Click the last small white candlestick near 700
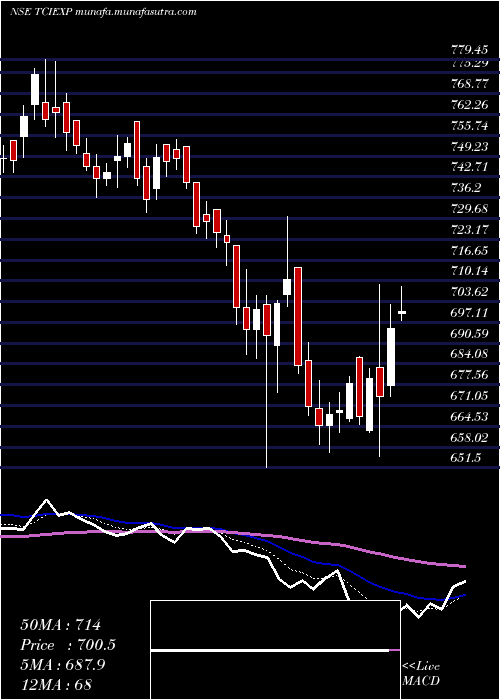The image size is (500, 700). pyautogui.click(x=402, y=312)
